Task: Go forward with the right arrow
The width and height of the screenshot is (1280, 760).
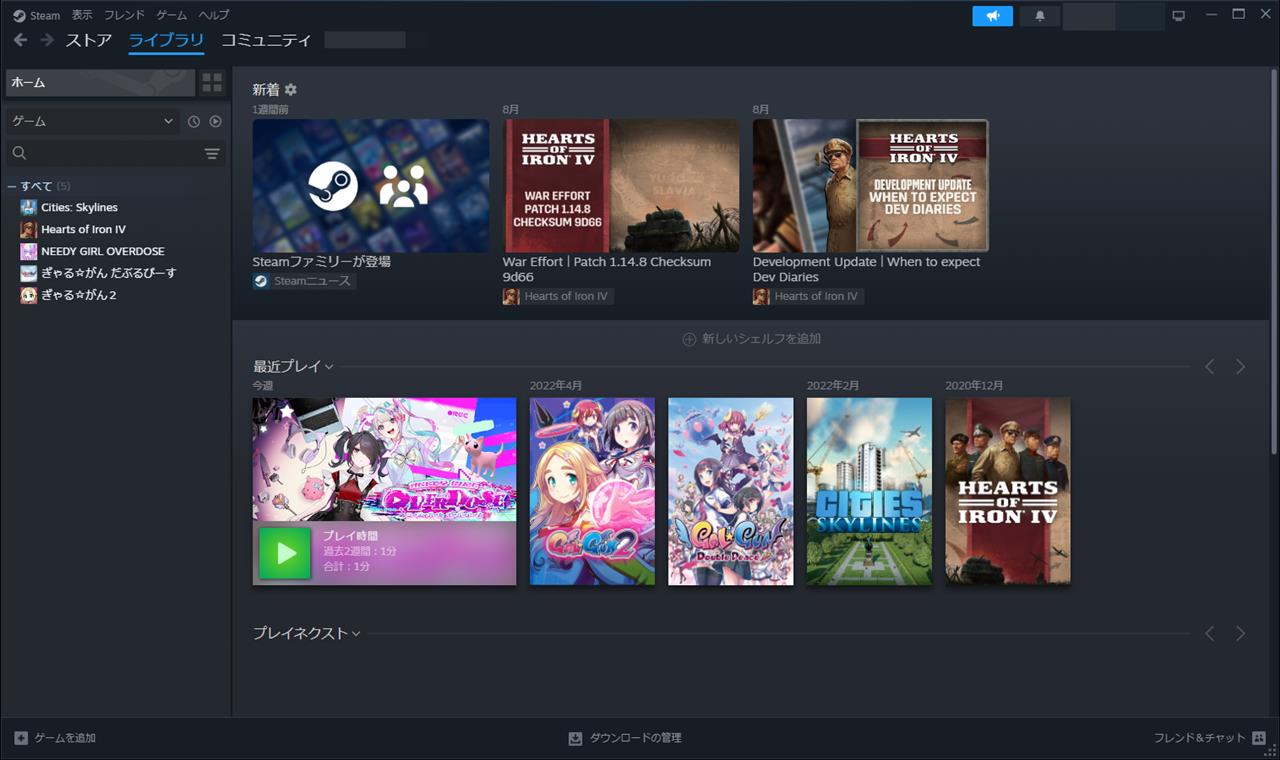Action: 47,40
